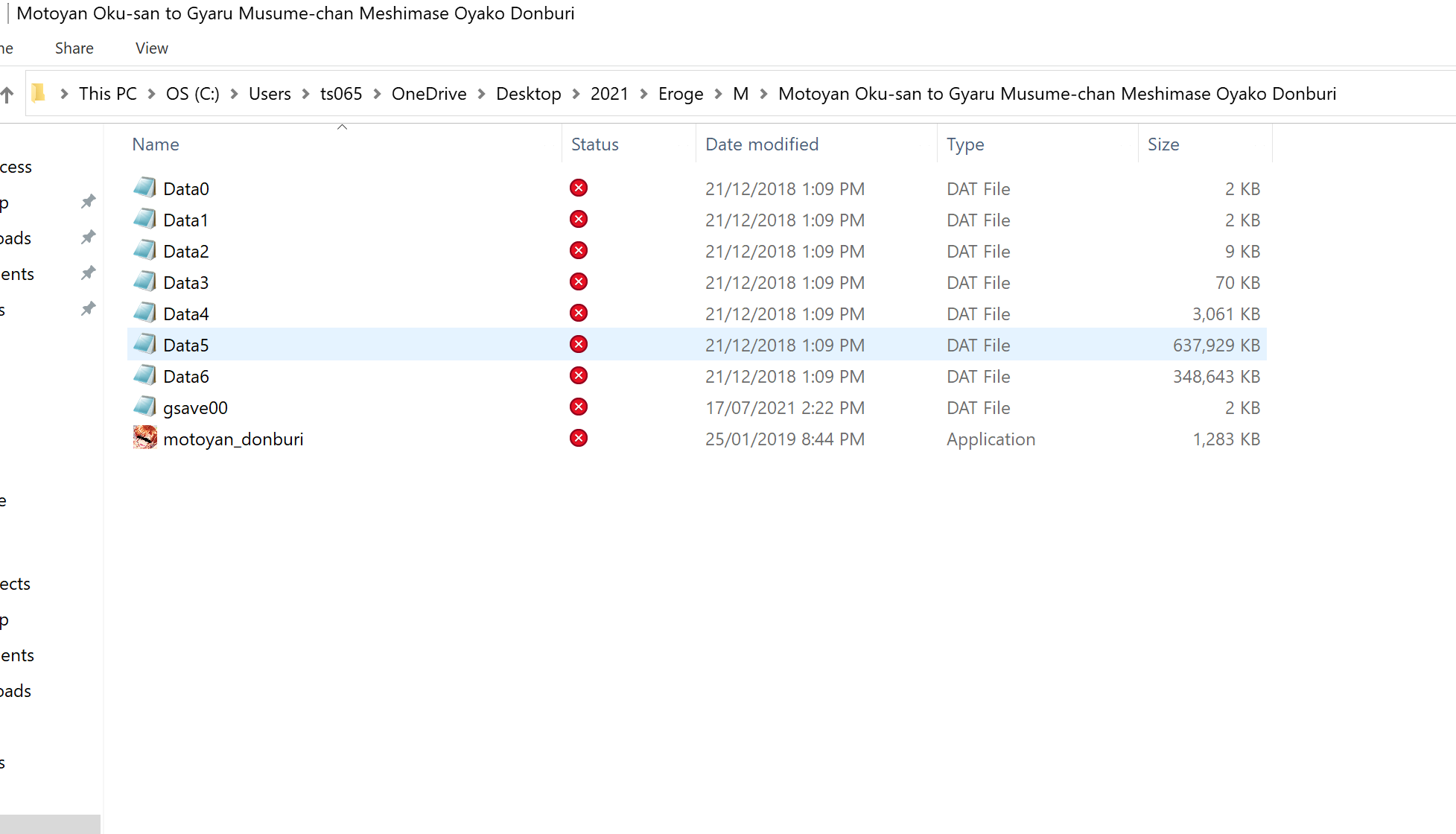Sort files by Size column header

(x=1163, y=144)
